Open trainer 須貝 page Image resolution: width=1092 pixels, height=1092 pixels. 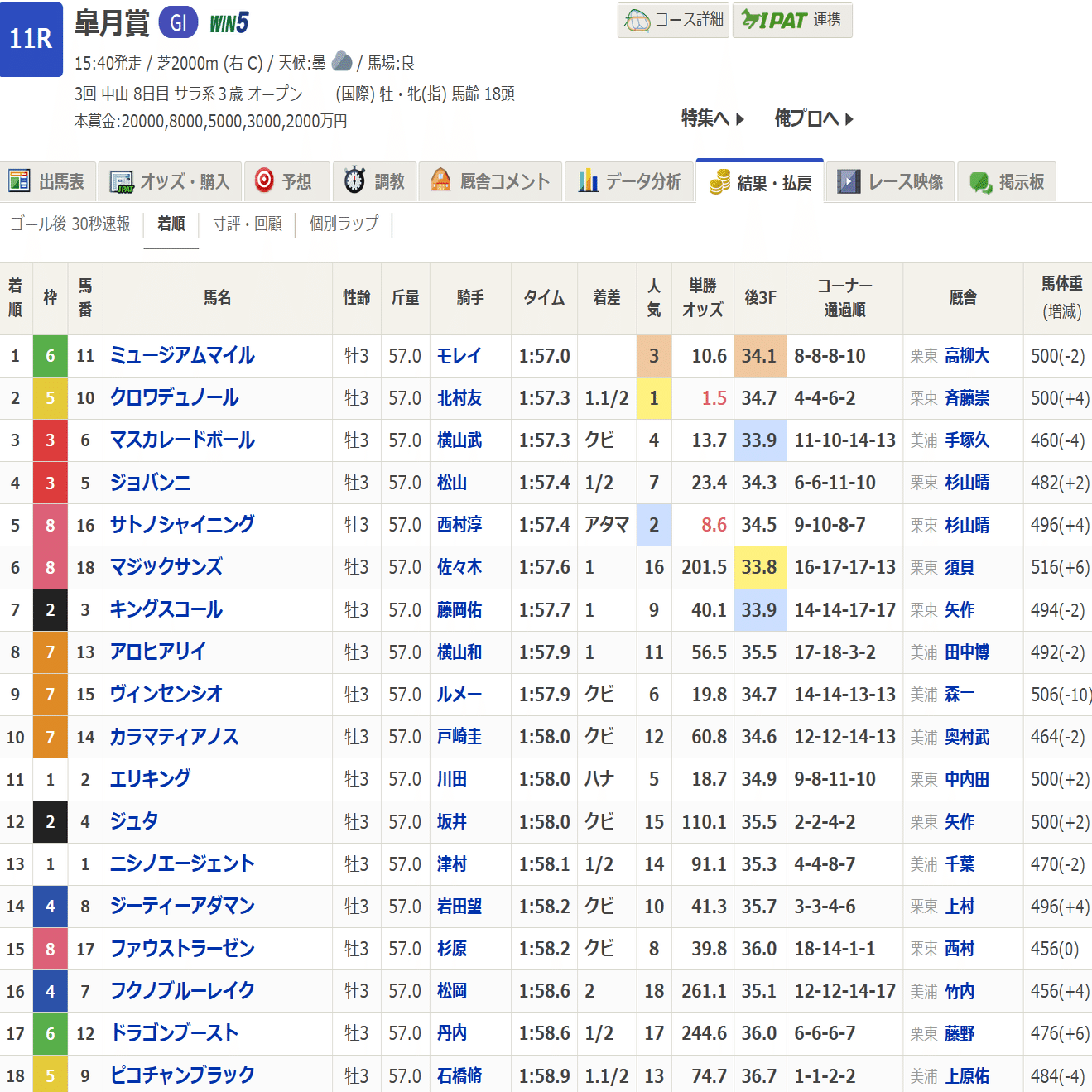pos(960,567)
